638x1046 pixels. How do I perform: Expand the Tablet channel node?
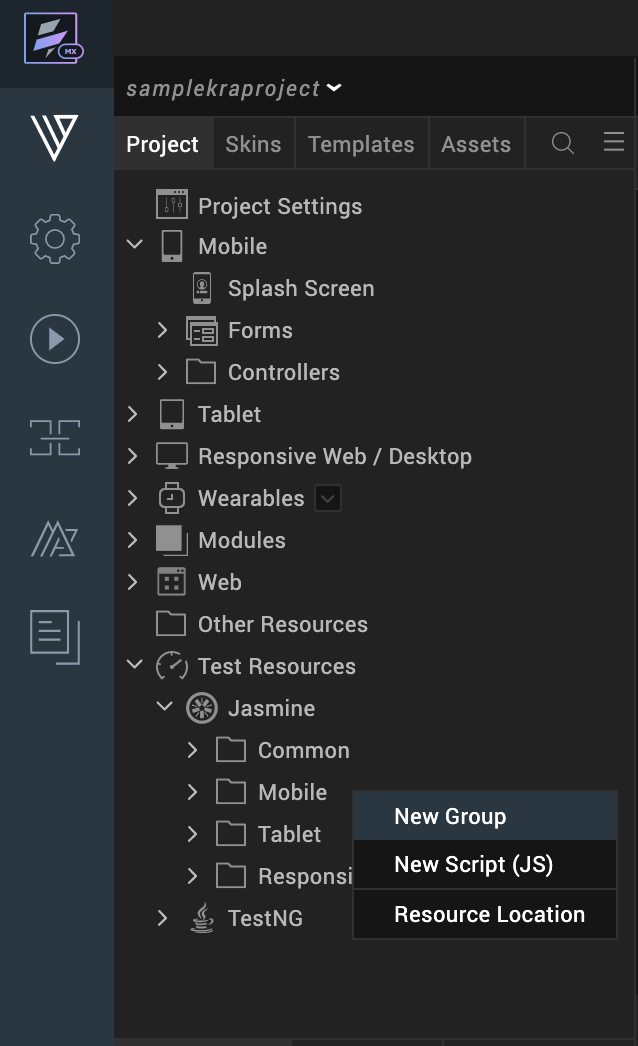133,414
